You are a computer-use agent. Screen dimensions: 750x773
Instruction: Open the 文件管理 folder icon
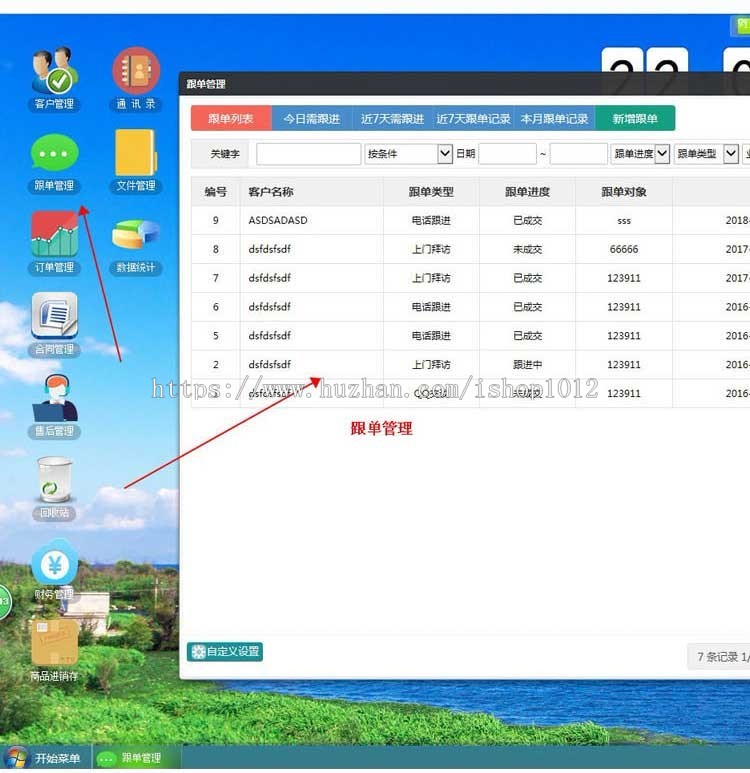[136, 161]
